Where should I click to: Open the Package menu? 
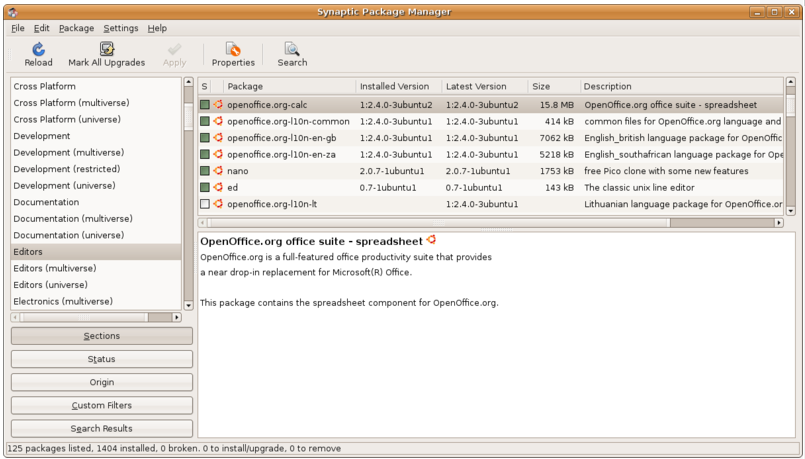click(76, 28)
